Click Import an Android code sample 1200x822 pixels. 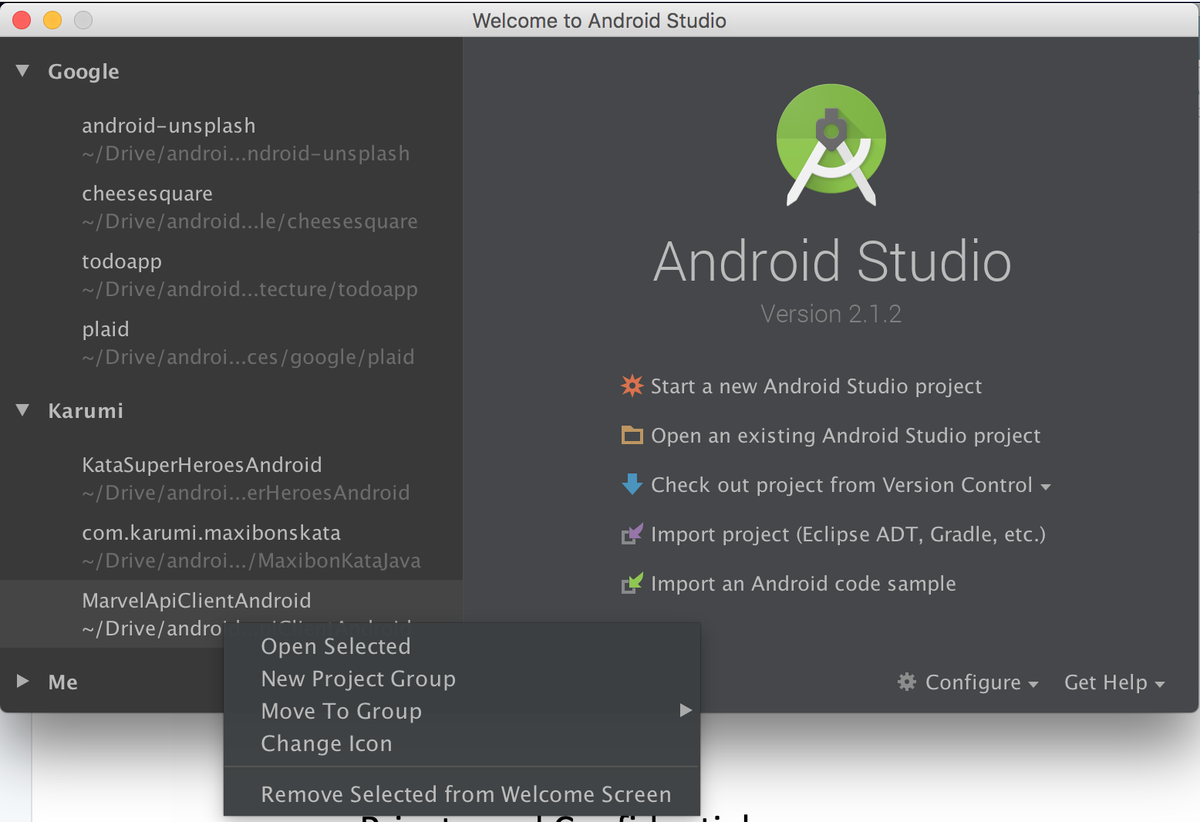pos(803,584)
